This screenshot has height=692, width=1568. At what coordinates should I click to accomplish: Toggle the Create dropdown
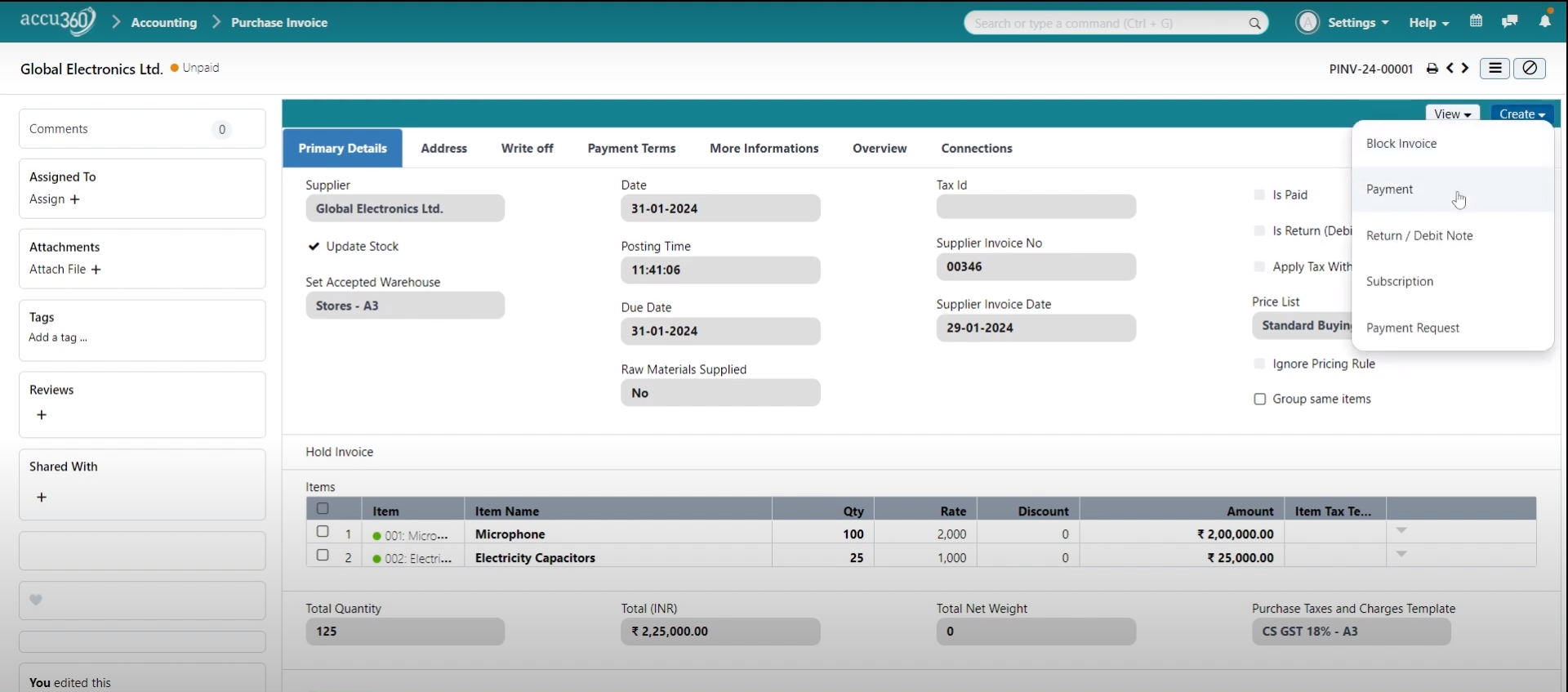1522,114
